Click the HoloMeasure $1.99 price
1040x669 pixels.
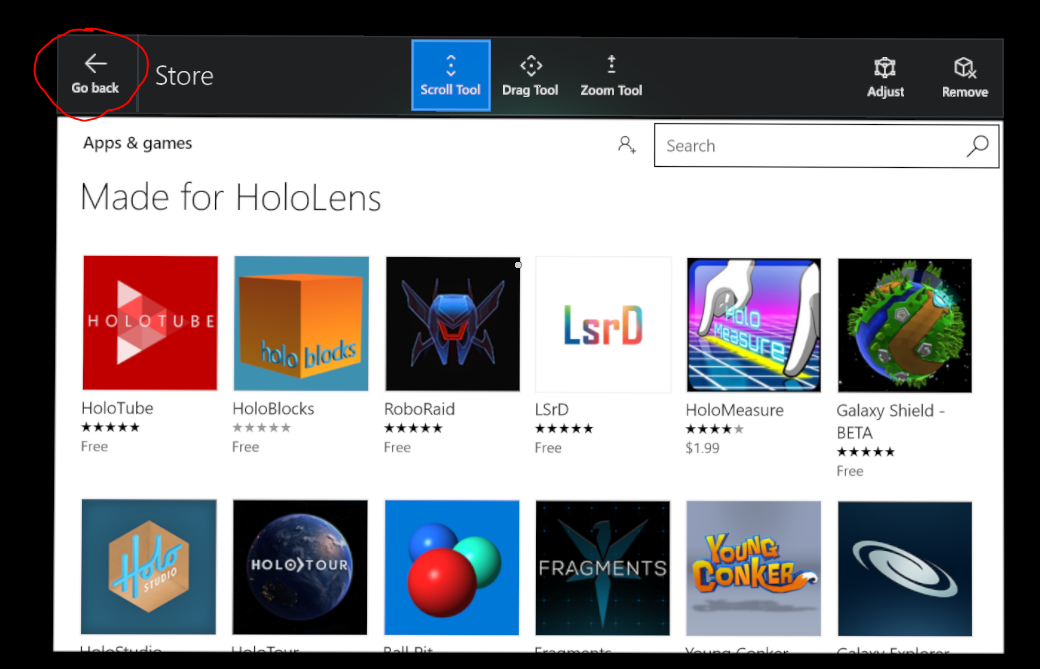click(x=702, y=448)
